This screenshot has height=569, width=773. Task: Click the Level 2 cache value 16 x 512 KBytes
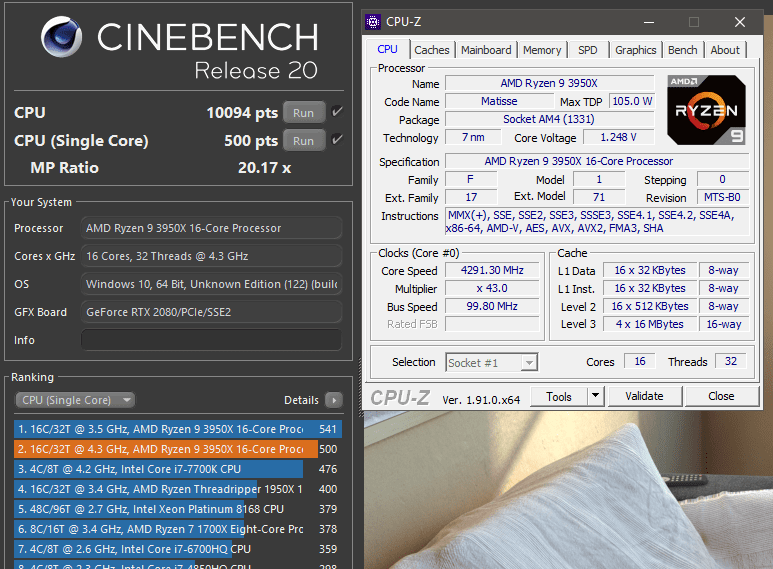[650, 306]
